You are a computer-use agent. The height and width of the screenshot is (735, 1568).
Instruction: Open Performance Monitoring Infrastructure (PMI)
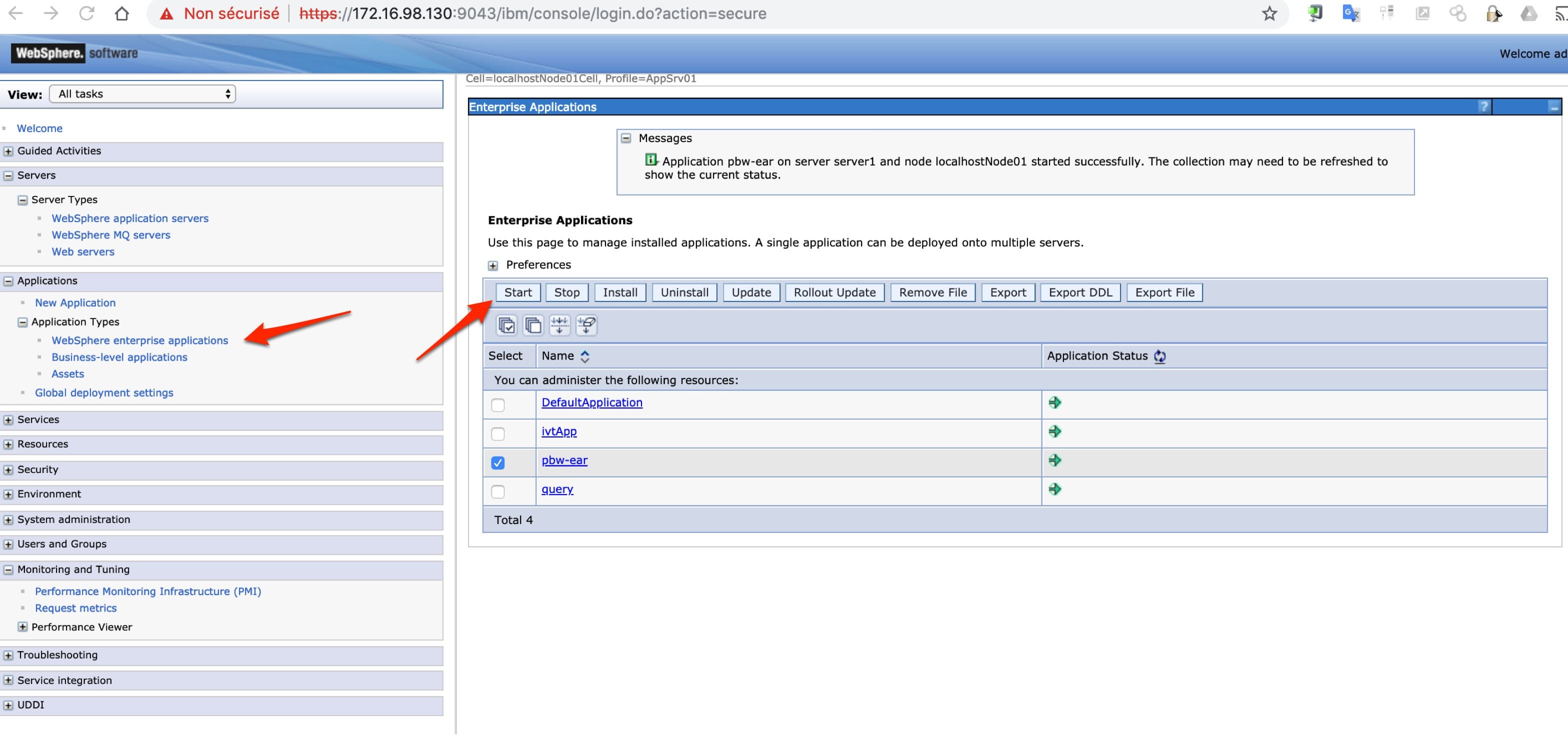(x=148, y=591)
